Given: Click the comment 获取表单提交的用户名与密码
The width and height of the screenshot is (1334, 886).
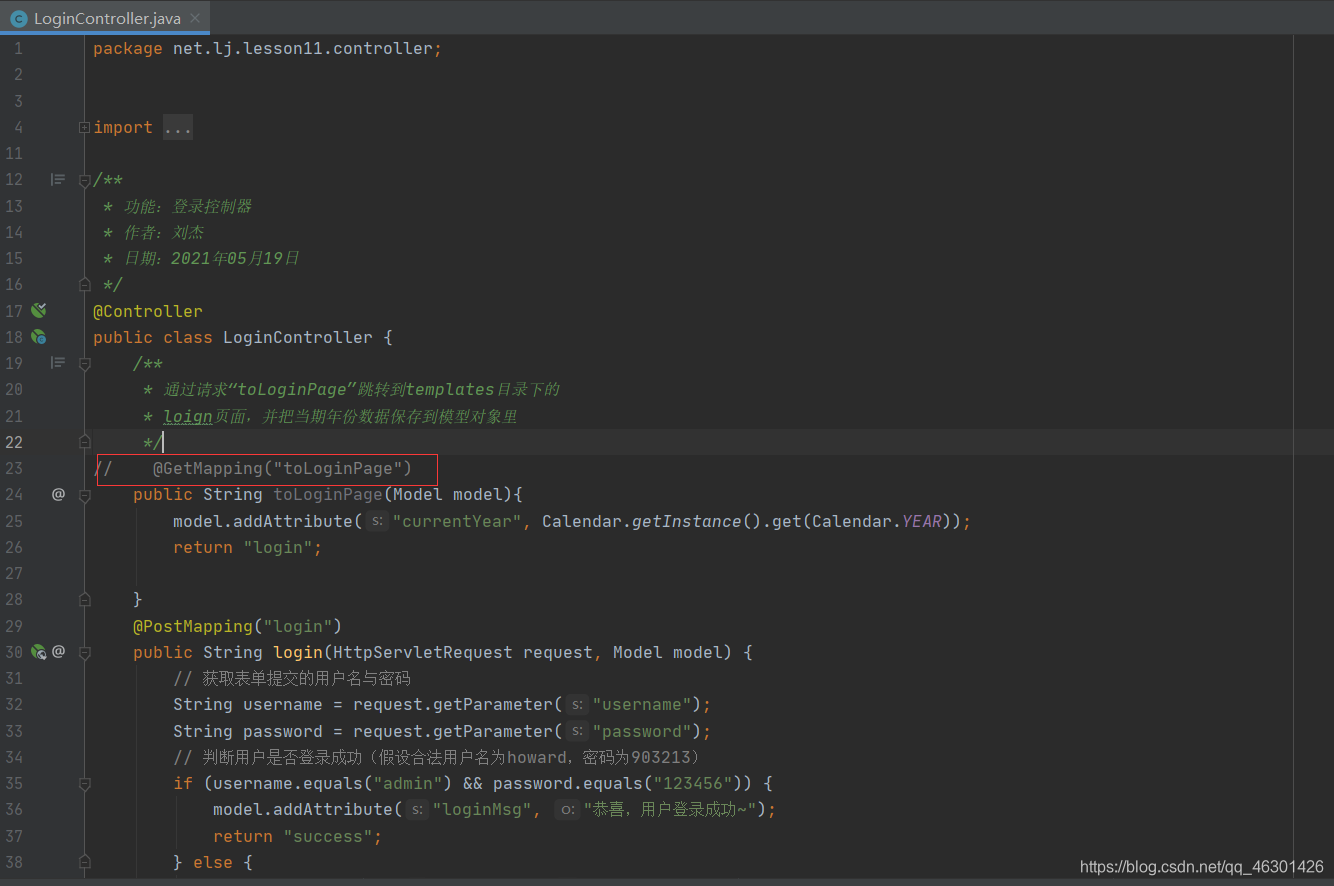Looking at the screenshot, I should (292, 679).
